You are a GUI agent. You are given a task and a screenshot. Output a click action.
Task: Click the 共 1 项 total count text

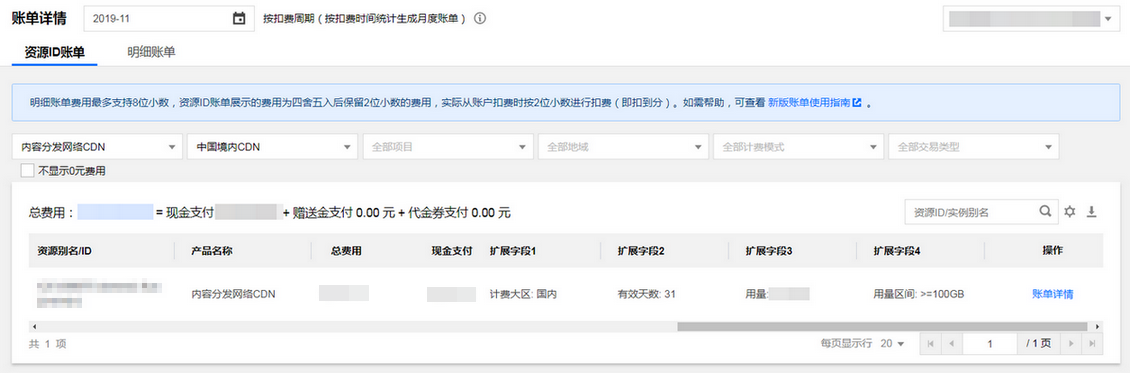tap(48, 344)
